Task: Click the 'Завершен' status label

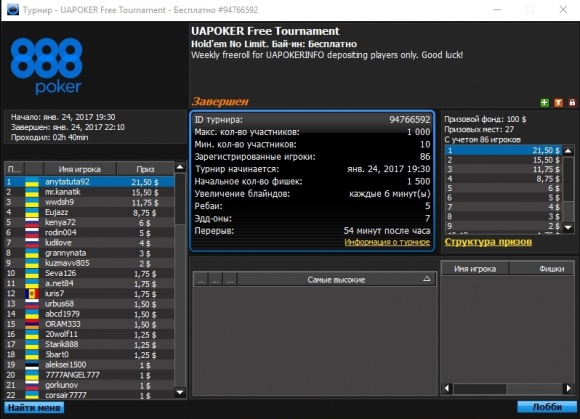Action: [220, 101]
